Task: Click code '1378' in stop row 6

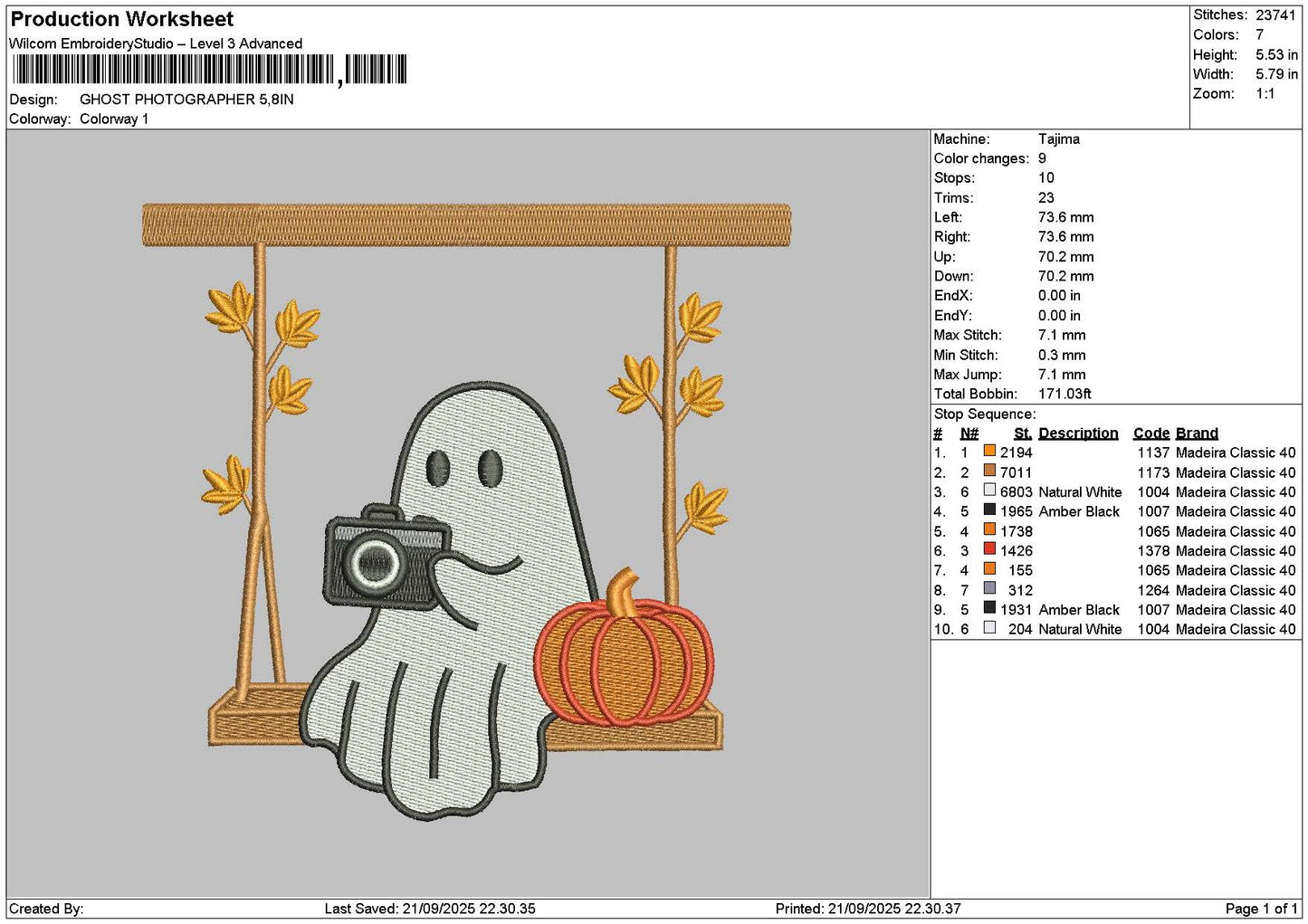Action: 1154,551
